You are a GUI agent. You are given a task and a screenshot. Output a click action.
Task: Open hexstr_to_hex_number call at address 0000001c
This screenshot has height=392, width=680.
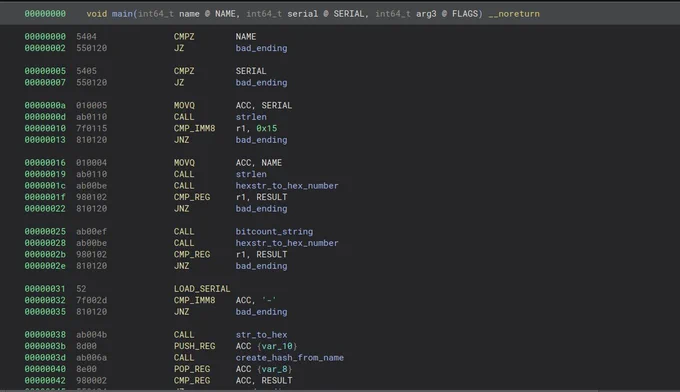click(287, 186)
